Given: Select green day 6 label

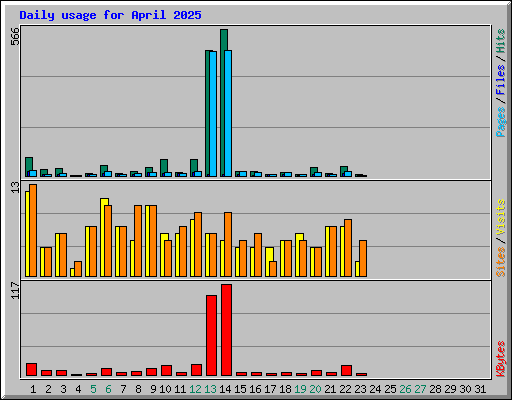Looking at the screenshot, I should coord(108,389).
